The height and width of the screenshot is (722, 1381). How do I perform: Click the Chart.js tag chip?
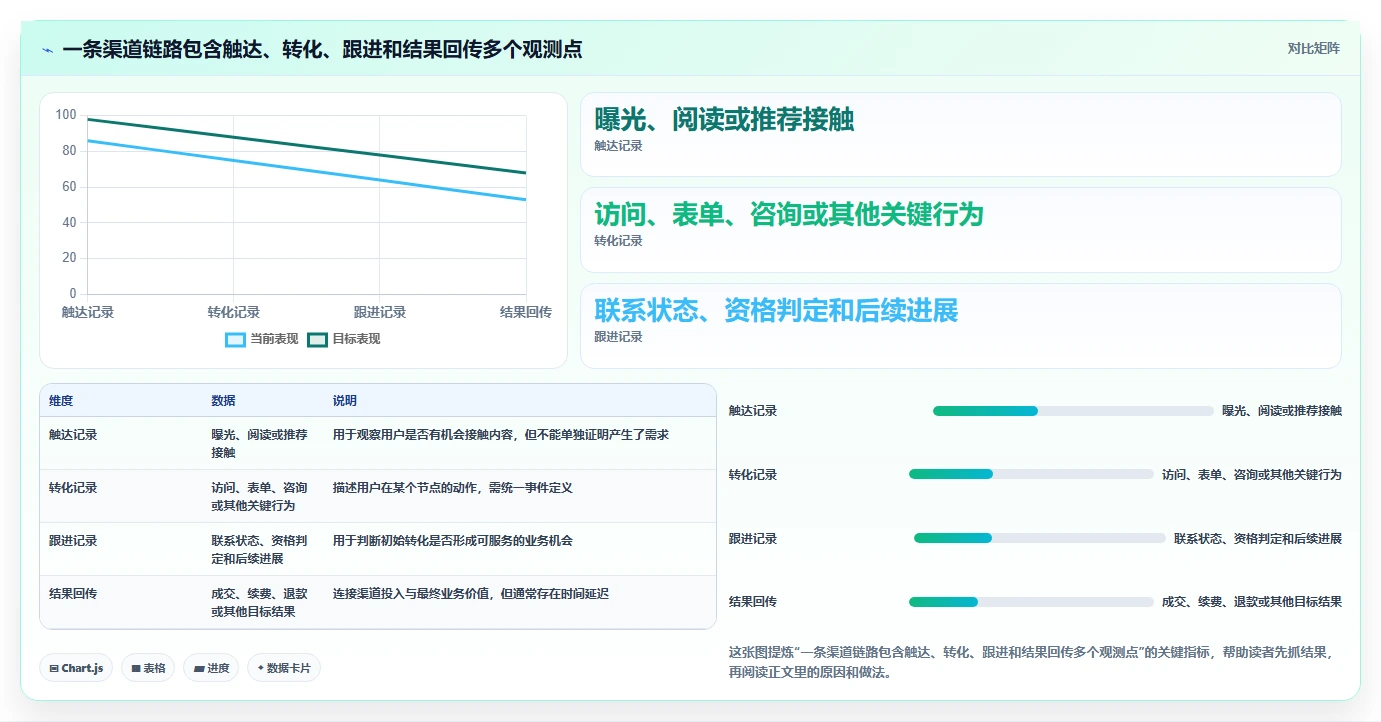click(x=76, y=668)
